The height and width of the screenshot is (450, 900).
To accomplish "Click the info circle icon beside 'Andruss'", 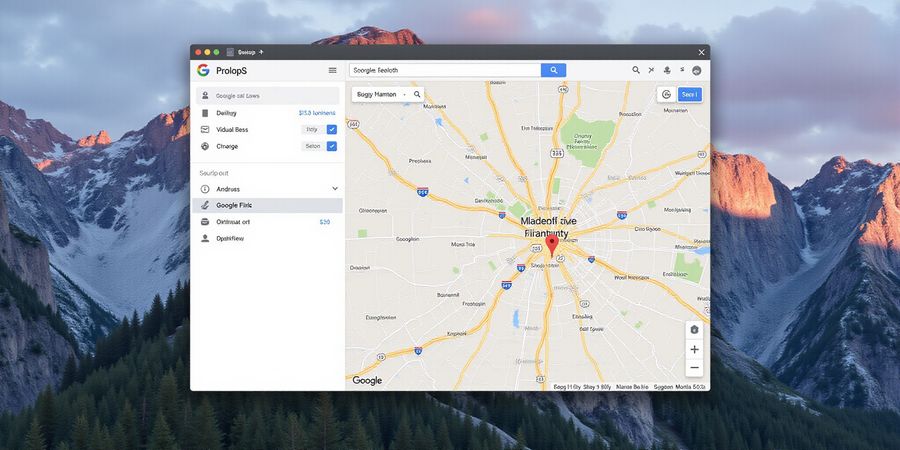I will 205,189.
